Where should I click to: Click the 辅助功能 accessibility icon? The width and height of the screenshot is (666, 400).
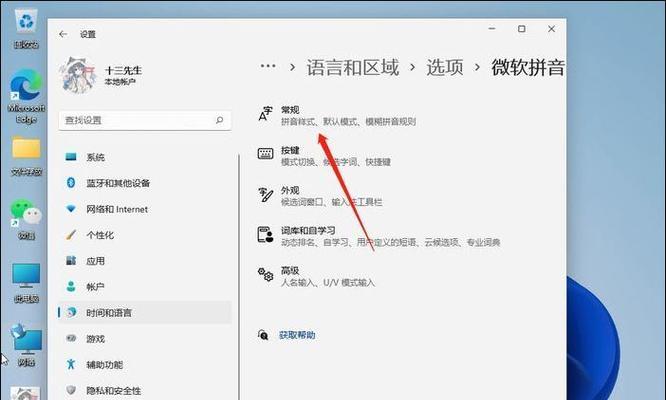coord(71,364)
